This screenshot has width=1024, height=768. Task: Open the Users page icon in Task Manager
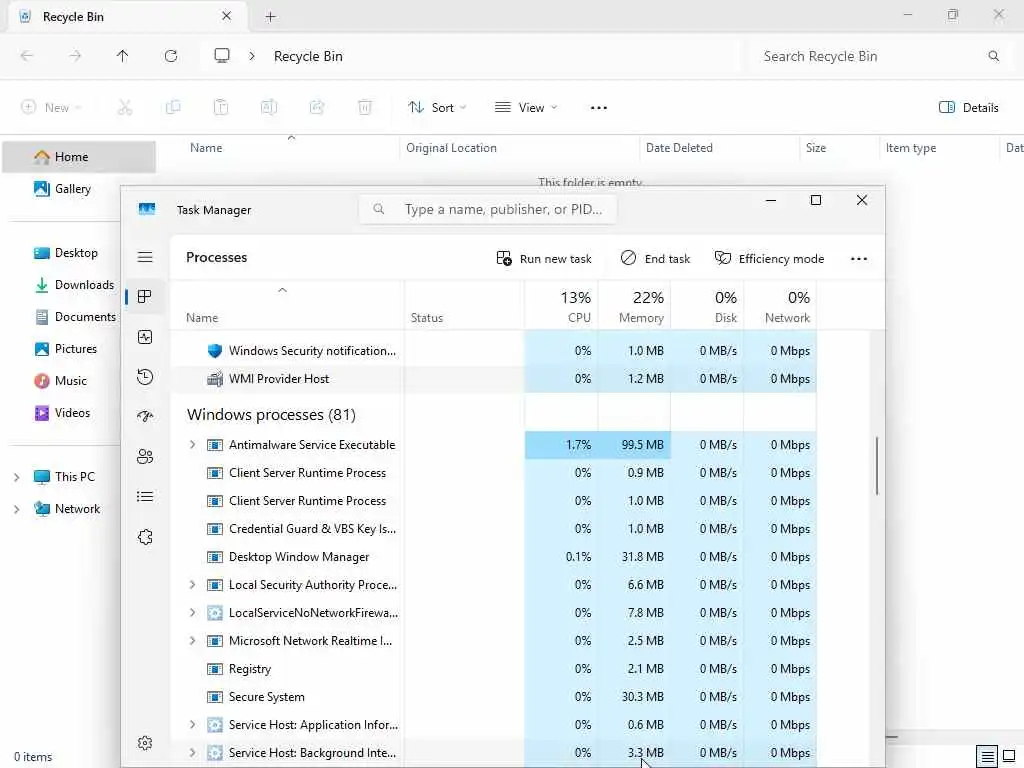point(145,456)
